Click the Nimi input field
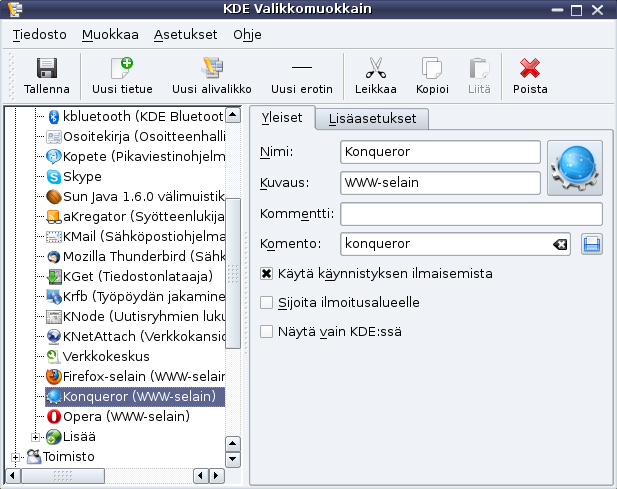The height and width of the screenshot is (489, 617). (x=440, y=152)
